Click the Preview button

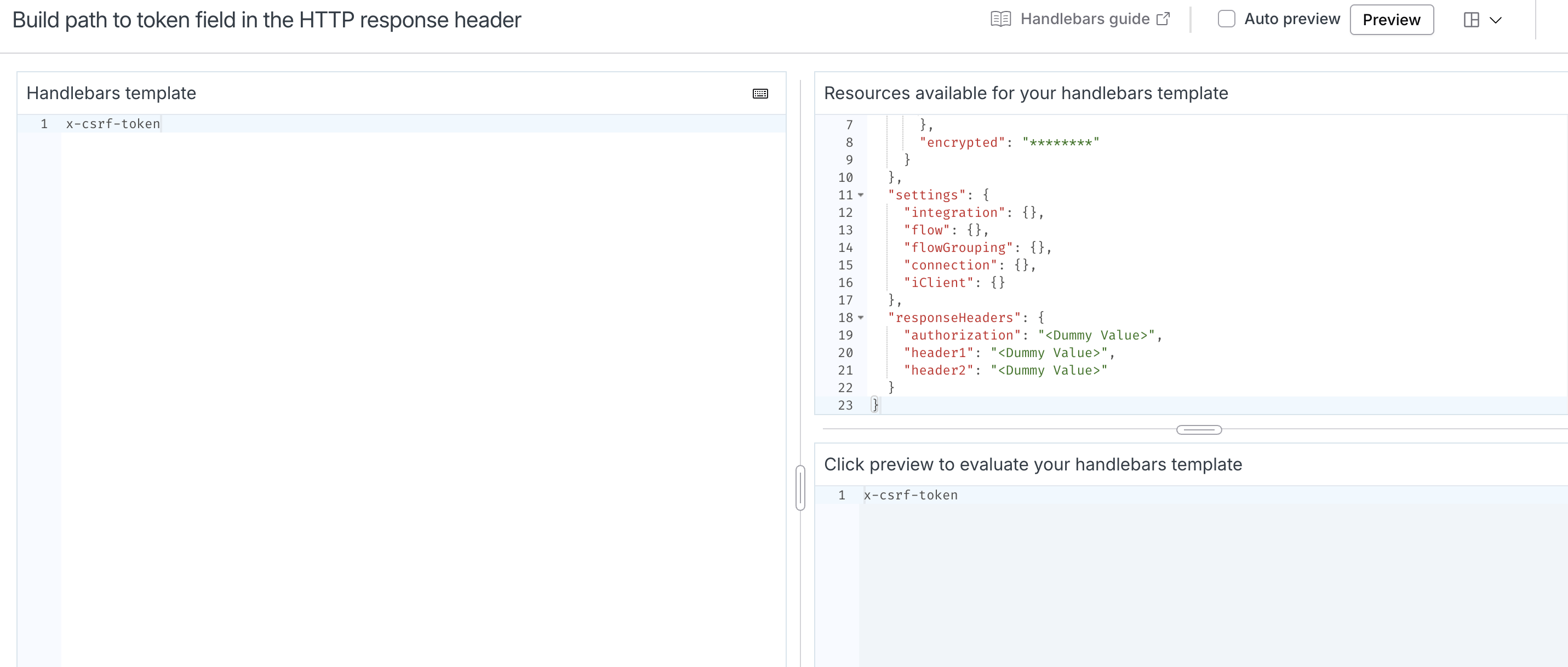click(x=1391, y=20)
